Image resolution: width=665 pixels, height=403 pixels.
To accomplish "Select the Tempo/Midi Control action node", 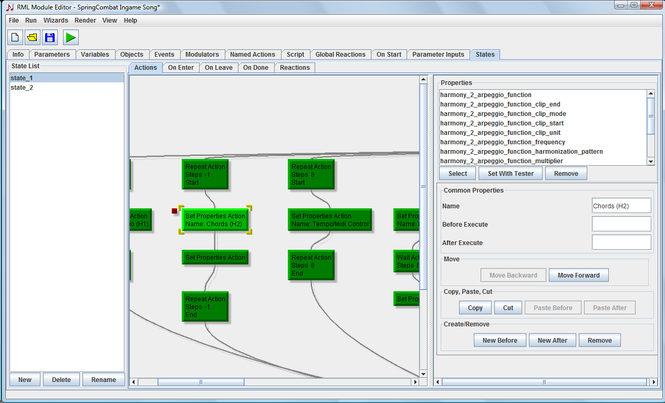I will click(329, 220).
